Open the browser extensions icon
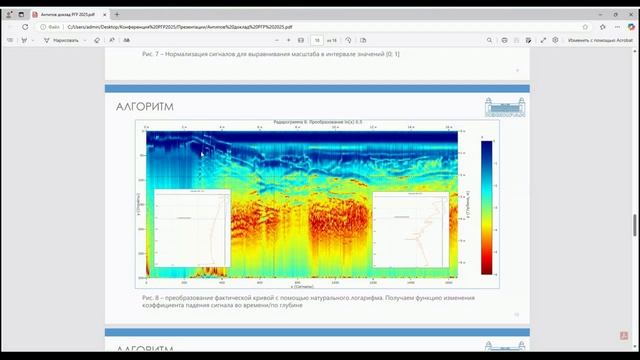Viewport: 640px width, 360px height. 603,27
